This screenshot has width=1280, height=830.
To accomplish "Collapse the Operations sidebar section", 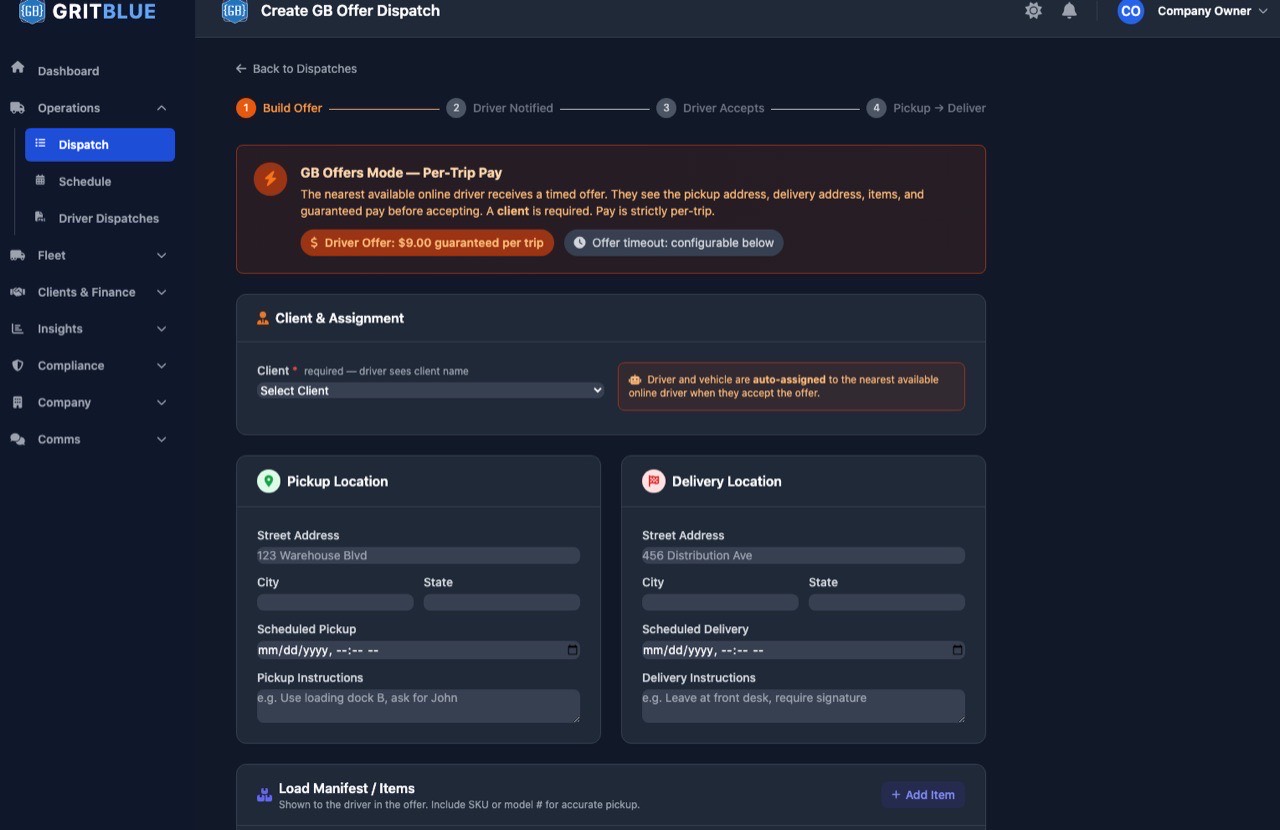I will [x=161, y=108].
